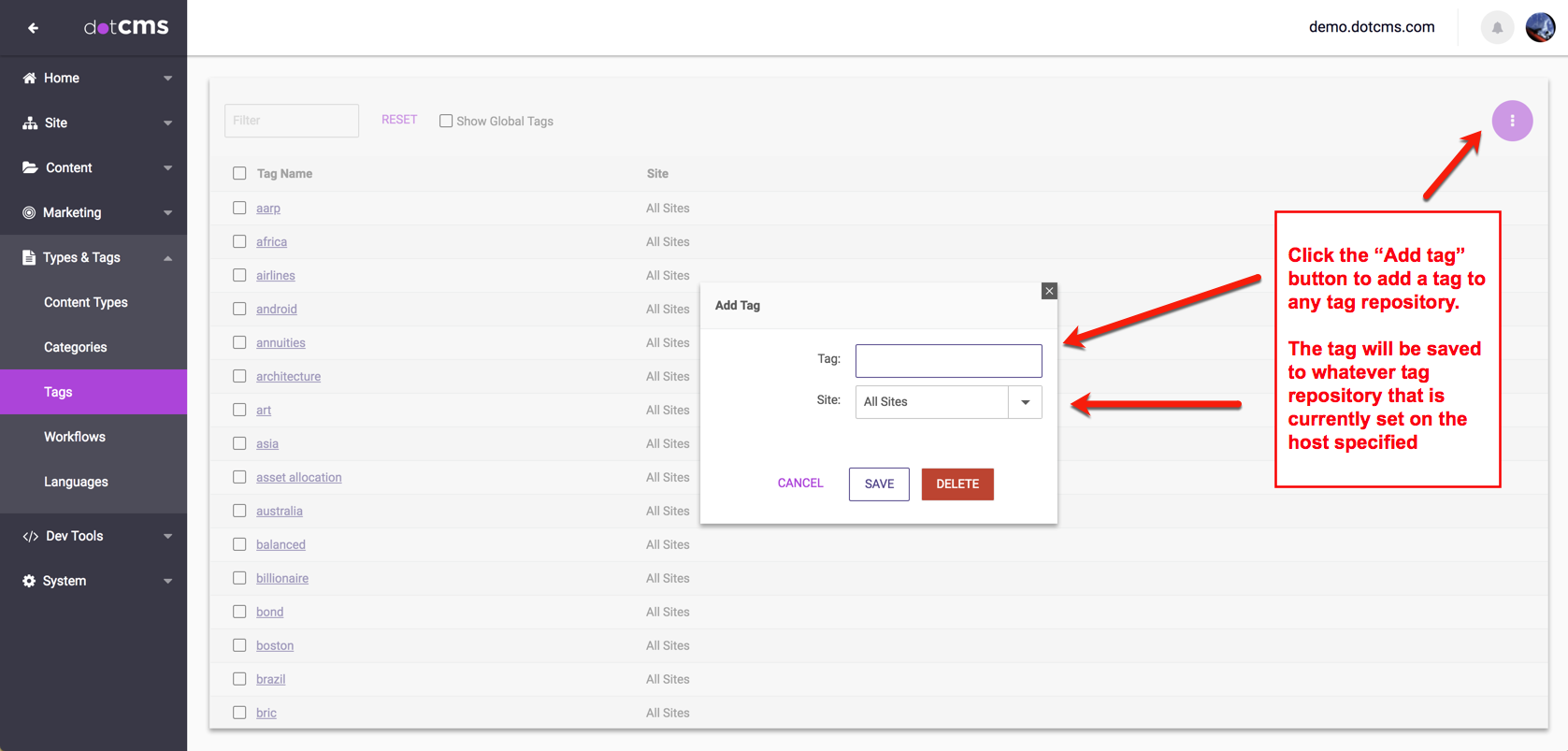Open the notifications bell
The width and height of the screenshot is (1568, 751).
1497,28
